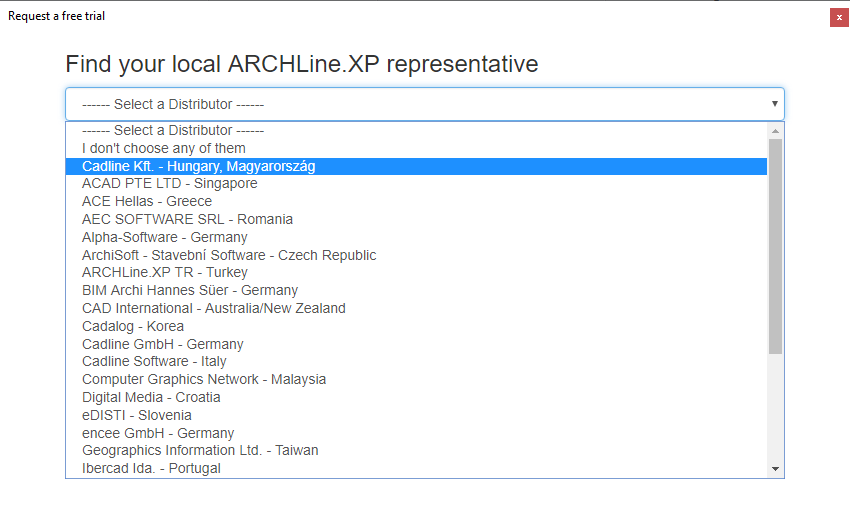
Task: Choose Cadline Kft. - Hungary option
Action: [198, 166]
